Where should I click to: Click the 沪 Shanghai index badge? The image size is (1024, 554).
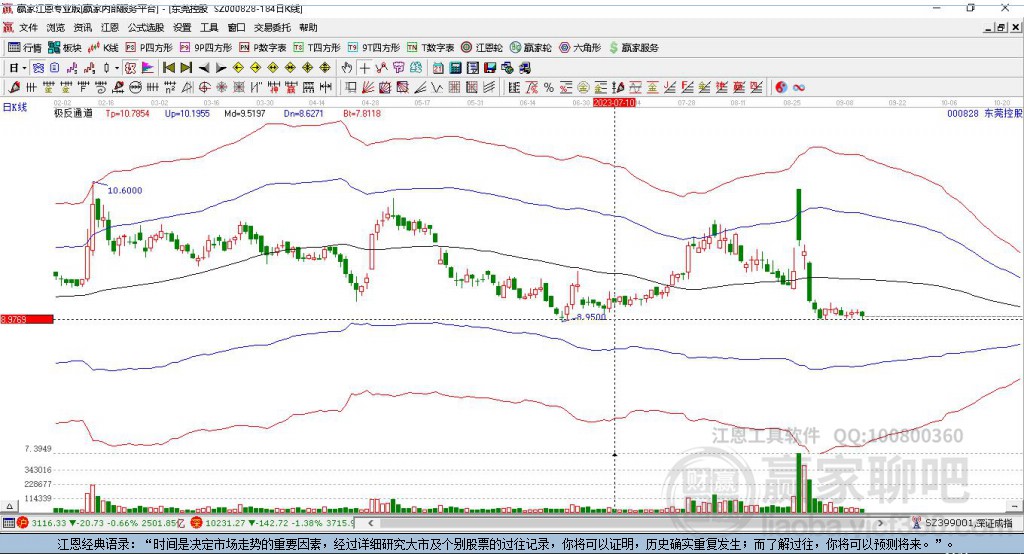[x=23, y=523]
